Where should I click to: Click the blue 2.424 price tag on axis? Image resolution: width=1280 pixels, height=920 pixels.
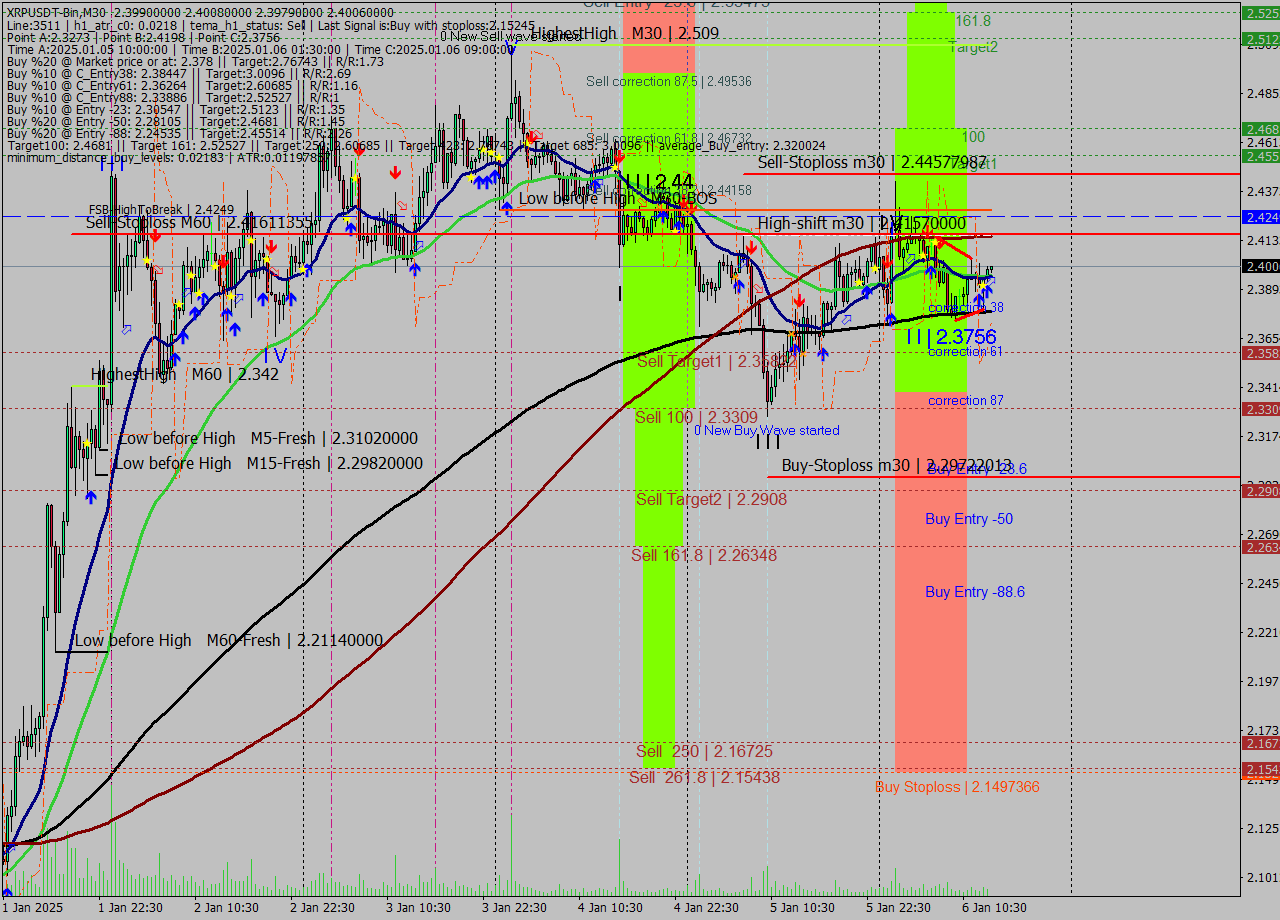[1260, 216]
